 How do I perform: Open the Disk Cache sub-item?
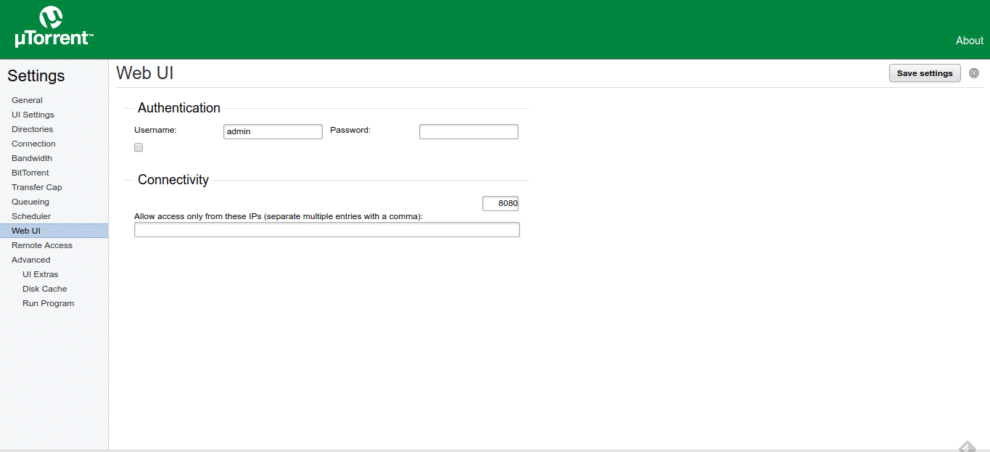45,289
